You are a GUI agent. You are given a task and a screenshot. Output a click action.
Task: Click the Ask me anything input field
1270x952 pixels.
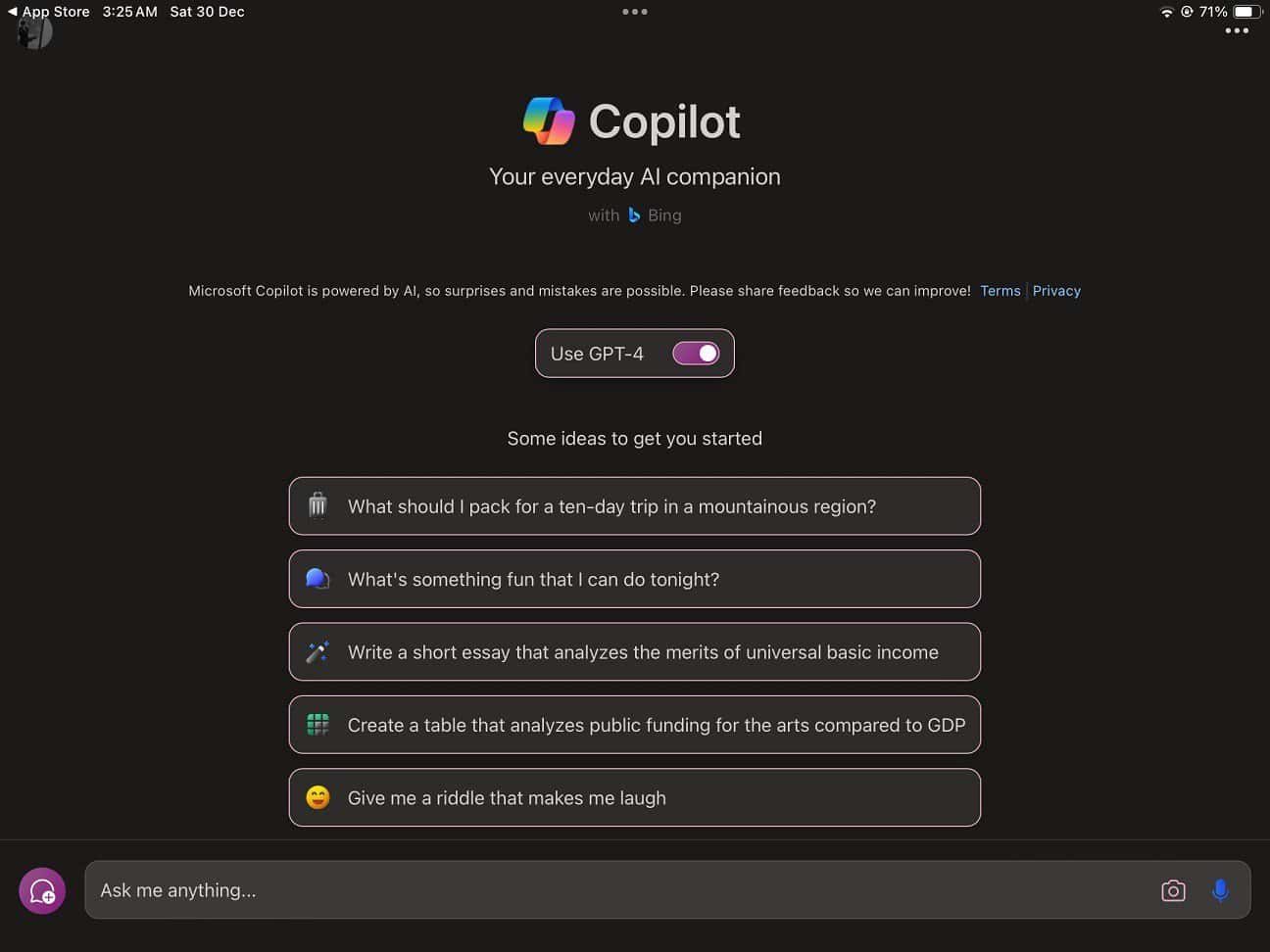tap(617, 890)
